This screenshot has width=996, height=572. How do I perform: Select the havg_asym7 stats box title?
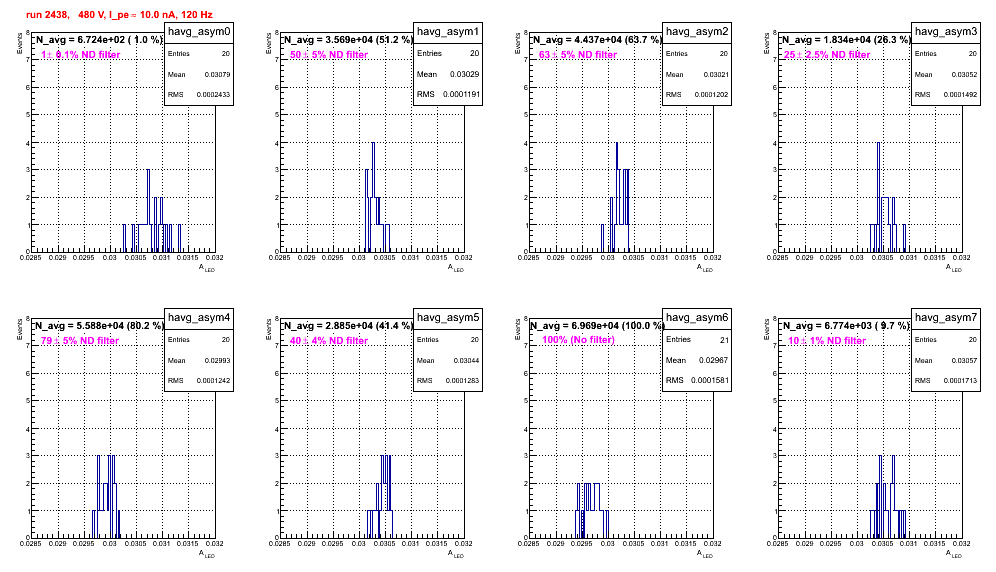click(x=946, y=318)
